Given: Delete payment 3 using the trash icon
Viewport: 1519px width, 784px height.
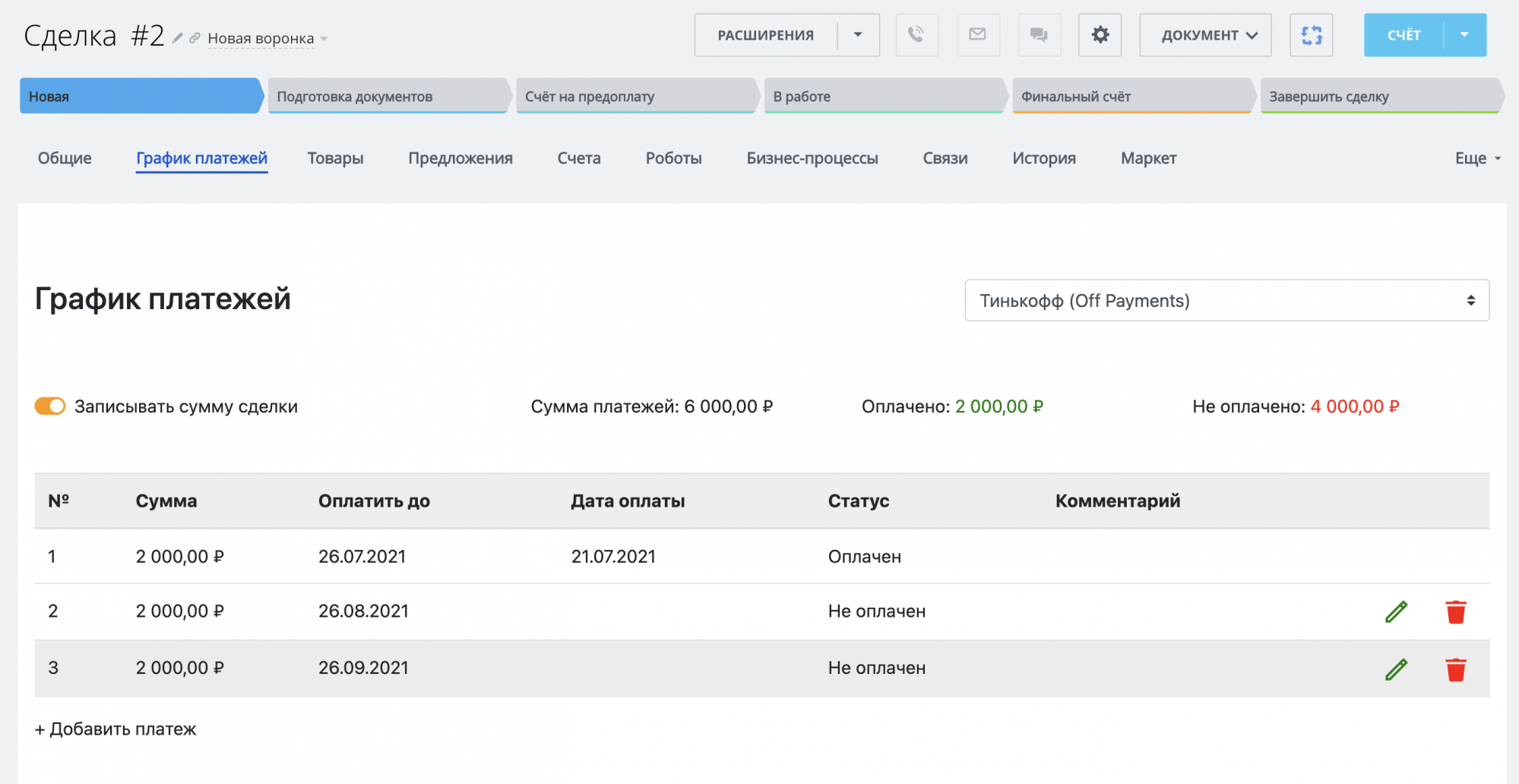Looking at the screenshot, I should (x=1456, y=669).
